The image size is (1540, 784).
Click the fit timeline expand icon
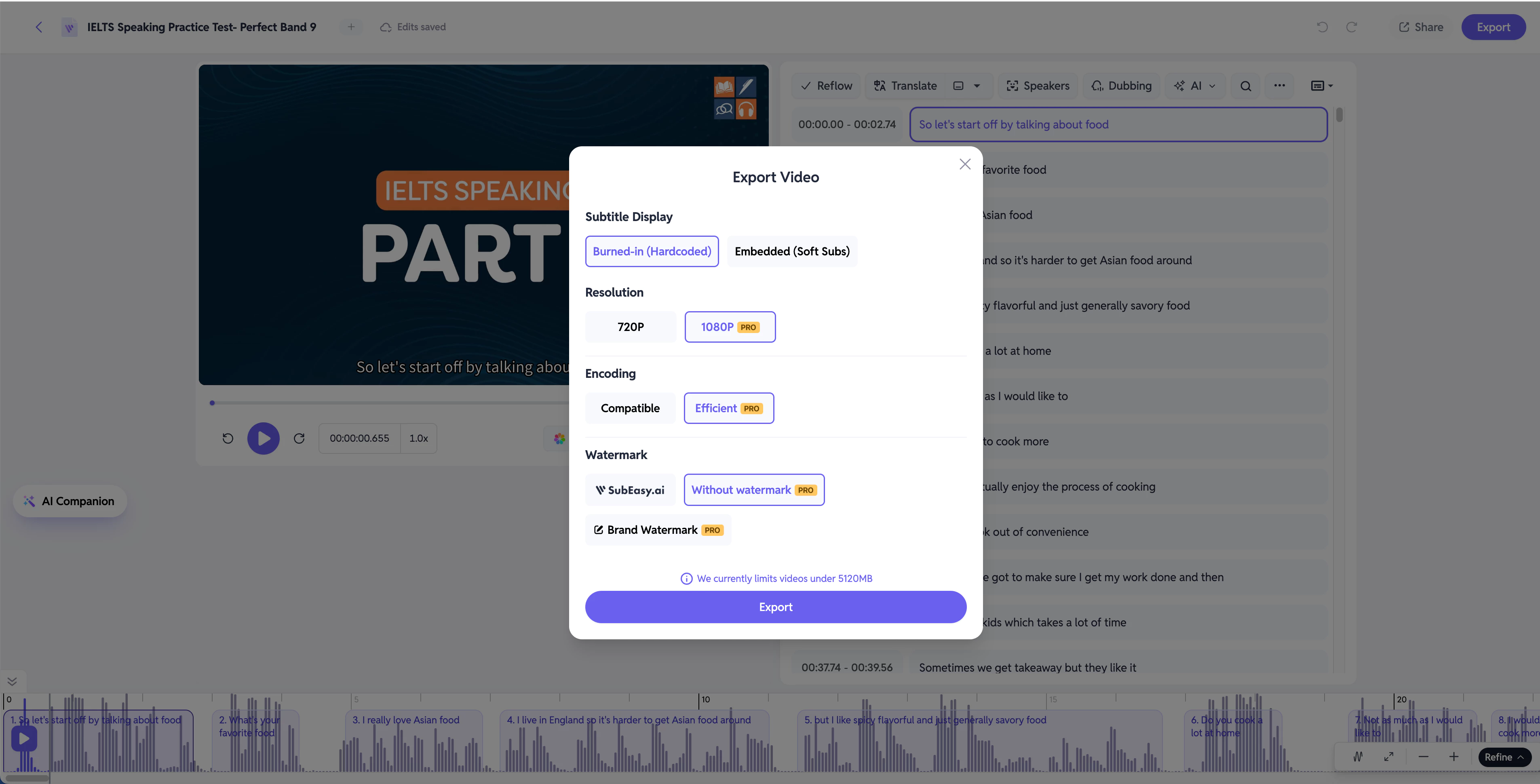pyautogui.click(x=1389, y=757)
